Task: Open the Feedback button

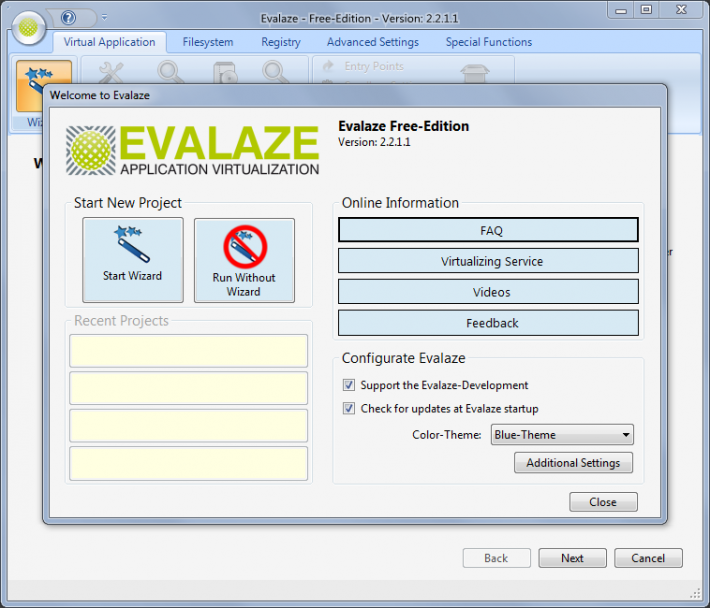Action: [488, 323]
